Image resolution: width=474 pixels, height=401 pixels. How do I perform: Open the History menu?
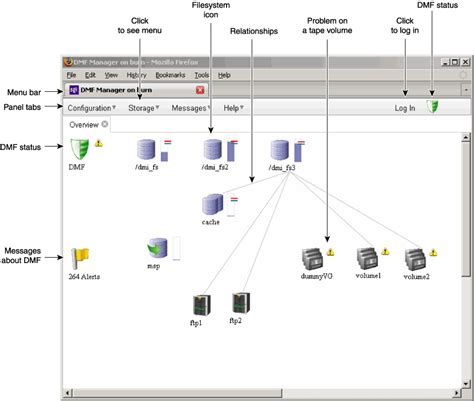point(136,75)
